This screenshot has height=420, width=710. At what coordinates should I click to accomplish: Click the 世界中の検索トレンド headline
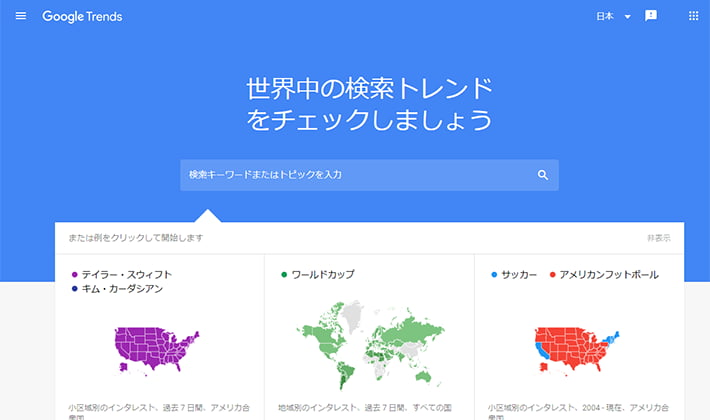tap(369, 88)
